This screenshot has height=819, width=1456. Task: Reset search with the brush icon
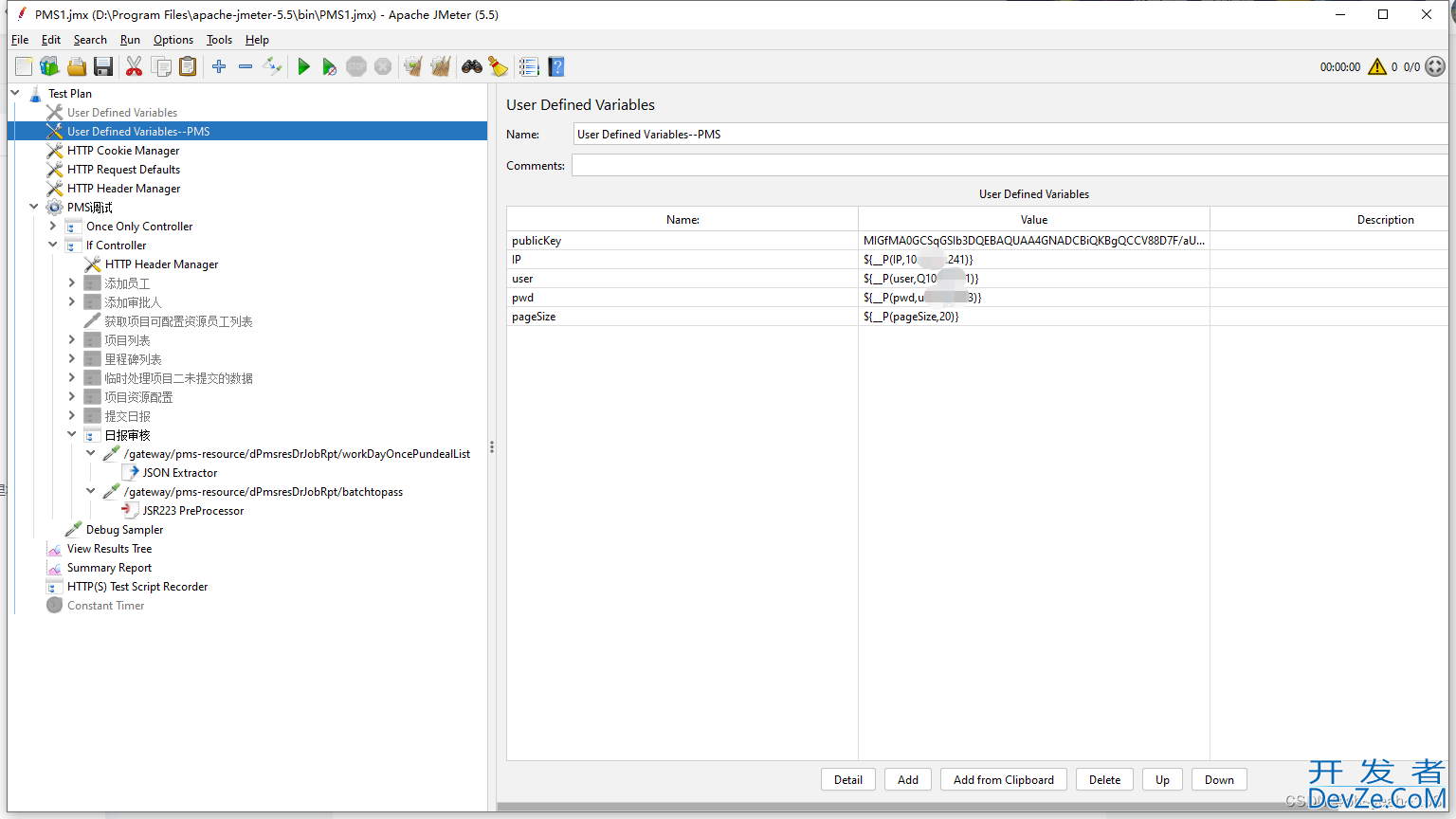click(498, 66)
